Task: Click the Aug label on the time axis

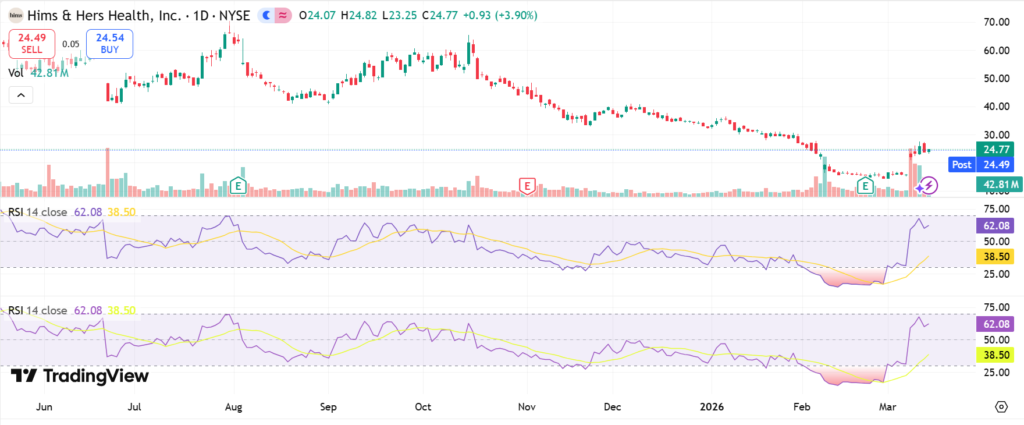Action: (x=233, y=407)
